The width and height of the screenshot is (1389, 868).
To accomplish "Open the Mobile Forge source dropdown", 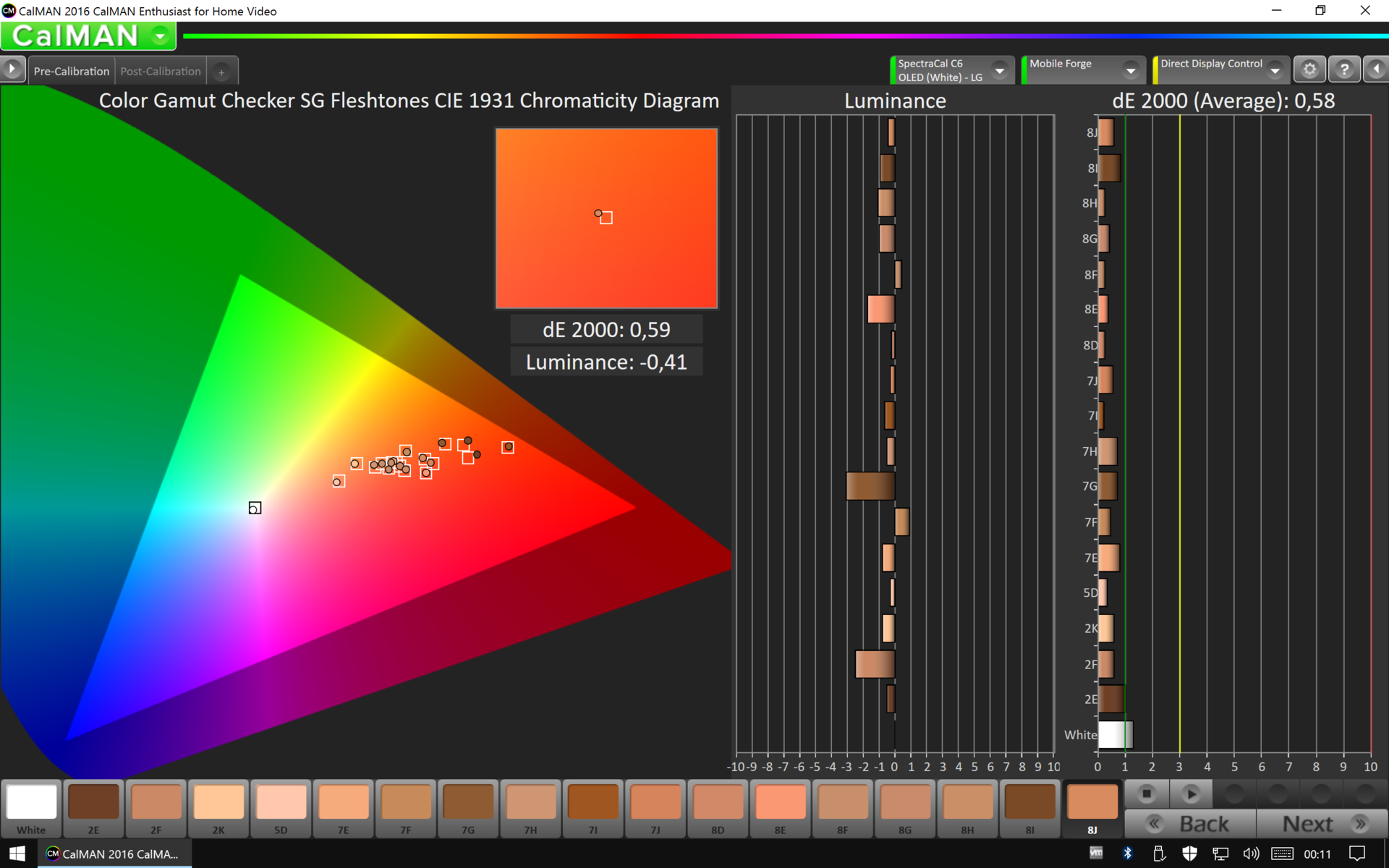I will pyautogui.click(x=1131, y=70).
